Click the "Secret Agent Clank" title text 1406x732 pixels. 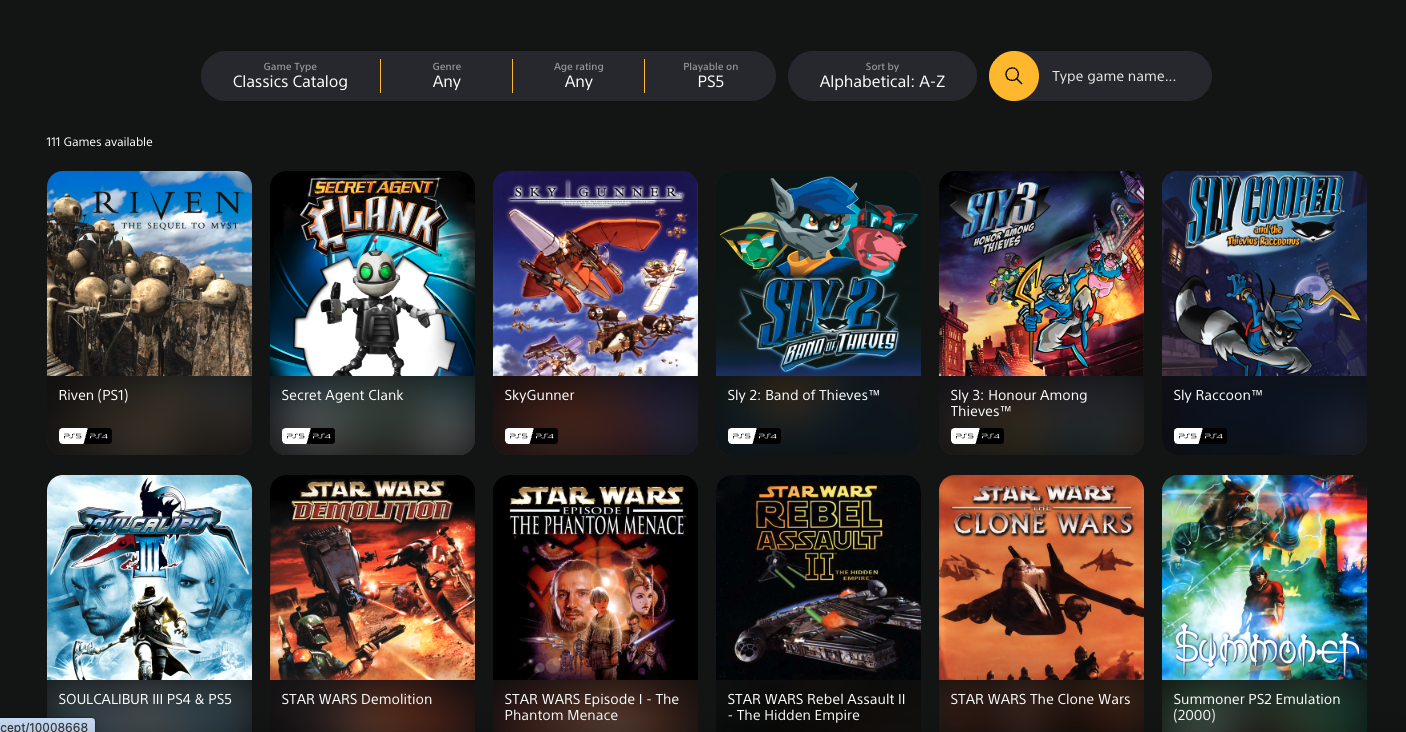click(x=342, y=395)
